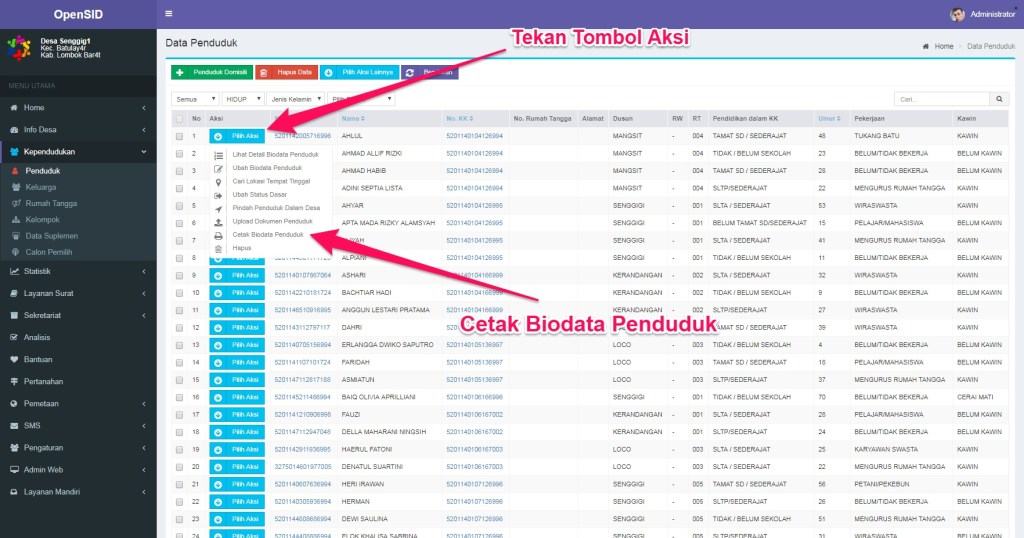This screenshot has width=1024, height=538.
Task: Check the box for ASHARI row
Action: [179, 276]
